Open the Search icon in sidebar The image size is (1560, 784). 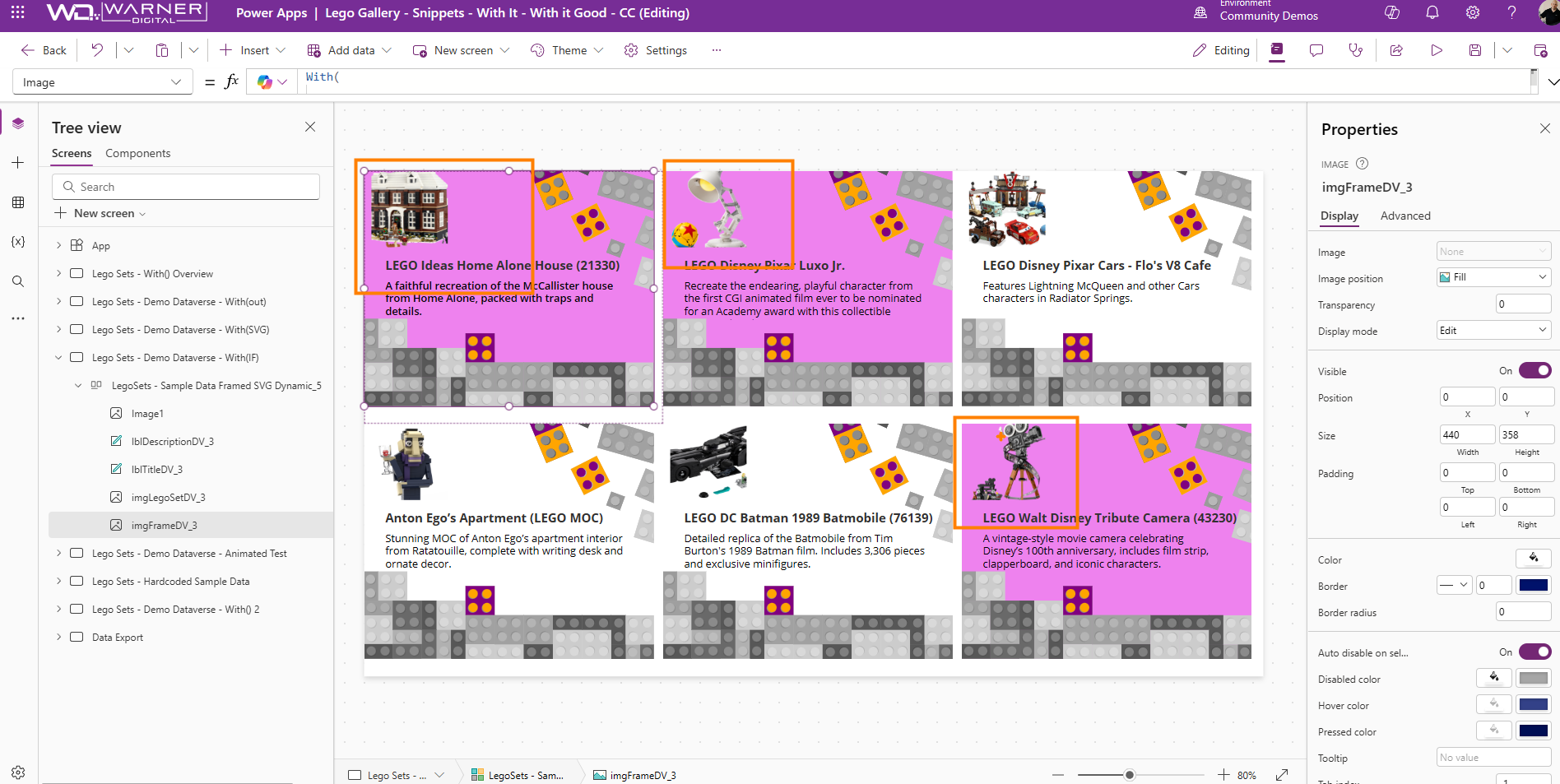pos(18,281)
